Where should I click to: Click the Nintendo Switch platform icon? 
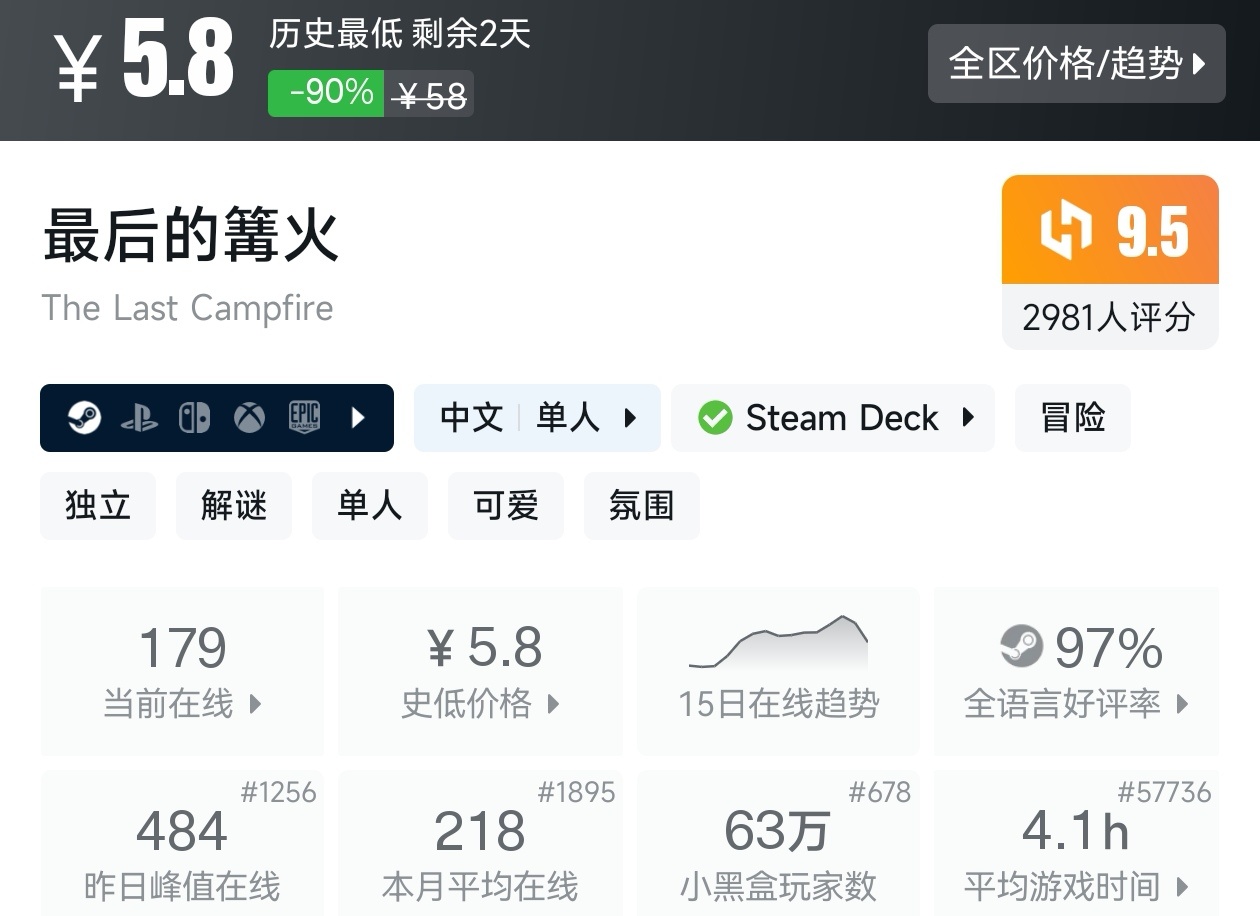195,417
